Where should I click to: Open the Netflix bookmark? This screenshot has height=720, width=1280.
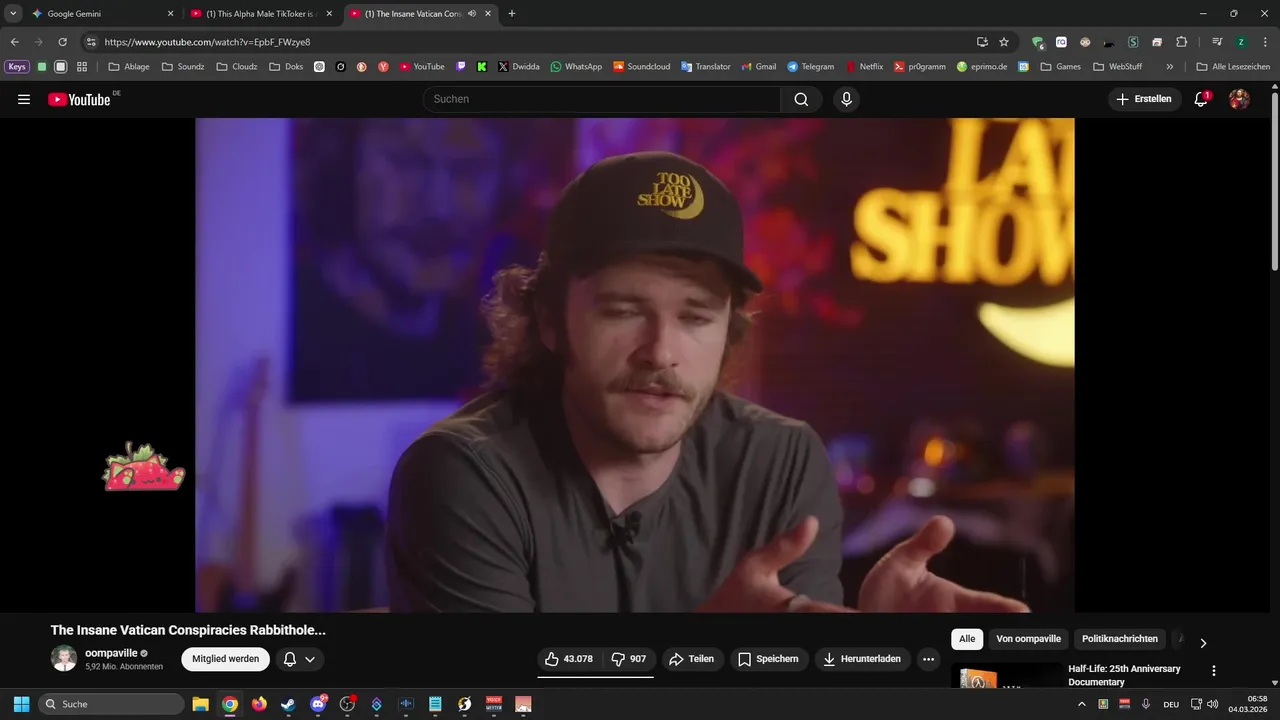865,66
